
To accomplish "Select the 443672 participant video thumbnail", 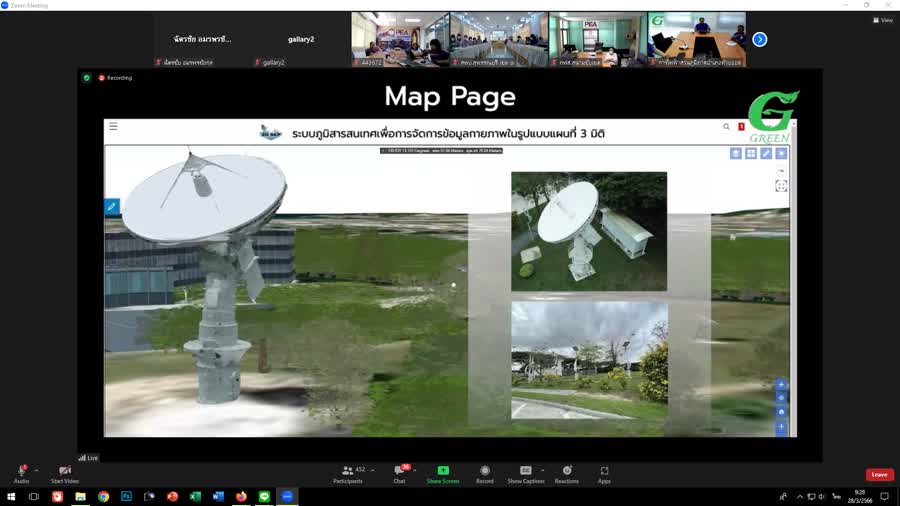I will pos(400,39).
